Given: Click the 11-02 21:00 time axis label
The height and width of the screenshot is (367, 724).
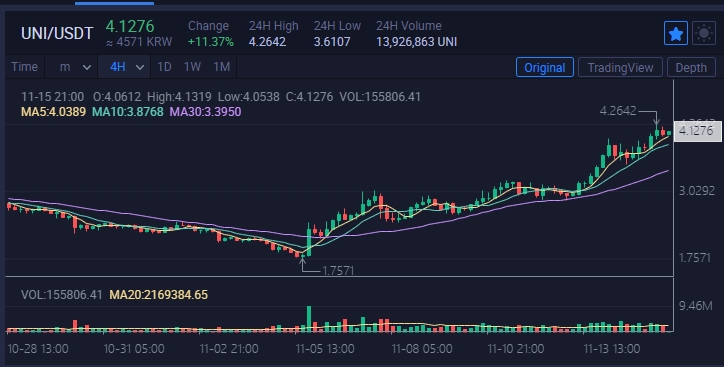Looking at the screenshot, I should tap(229, 349).
